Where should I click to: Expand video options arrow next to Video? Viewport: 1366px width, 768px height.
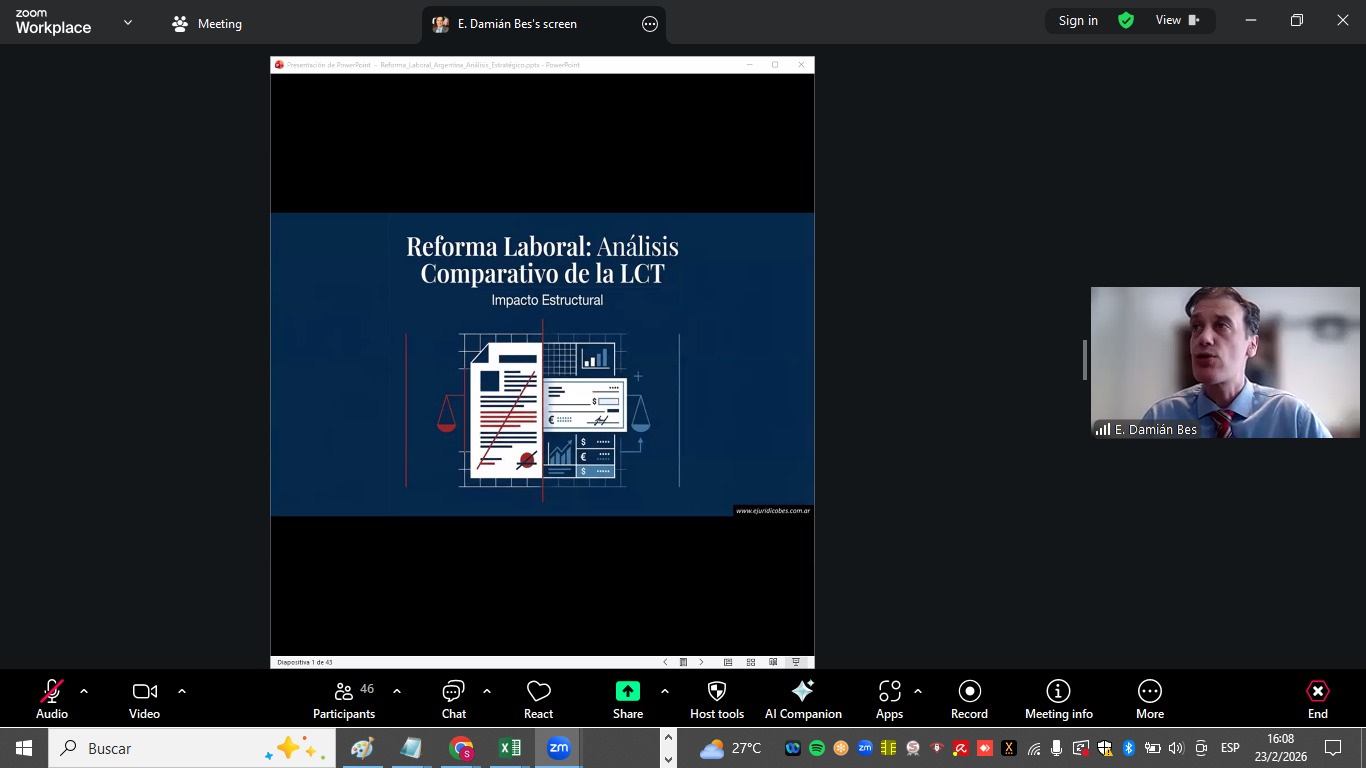click(182, 691)
